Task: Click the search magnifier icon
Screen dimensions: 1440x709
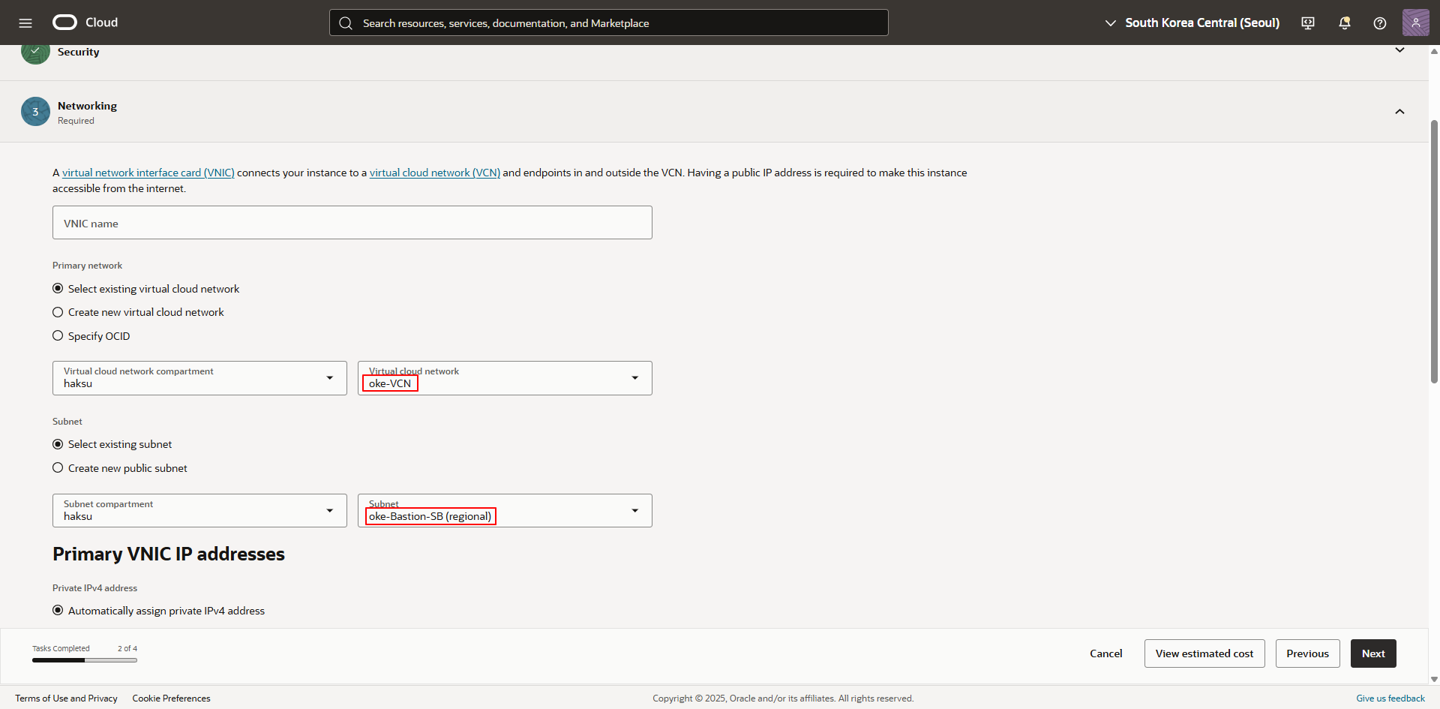Action: tap(346, 23)
